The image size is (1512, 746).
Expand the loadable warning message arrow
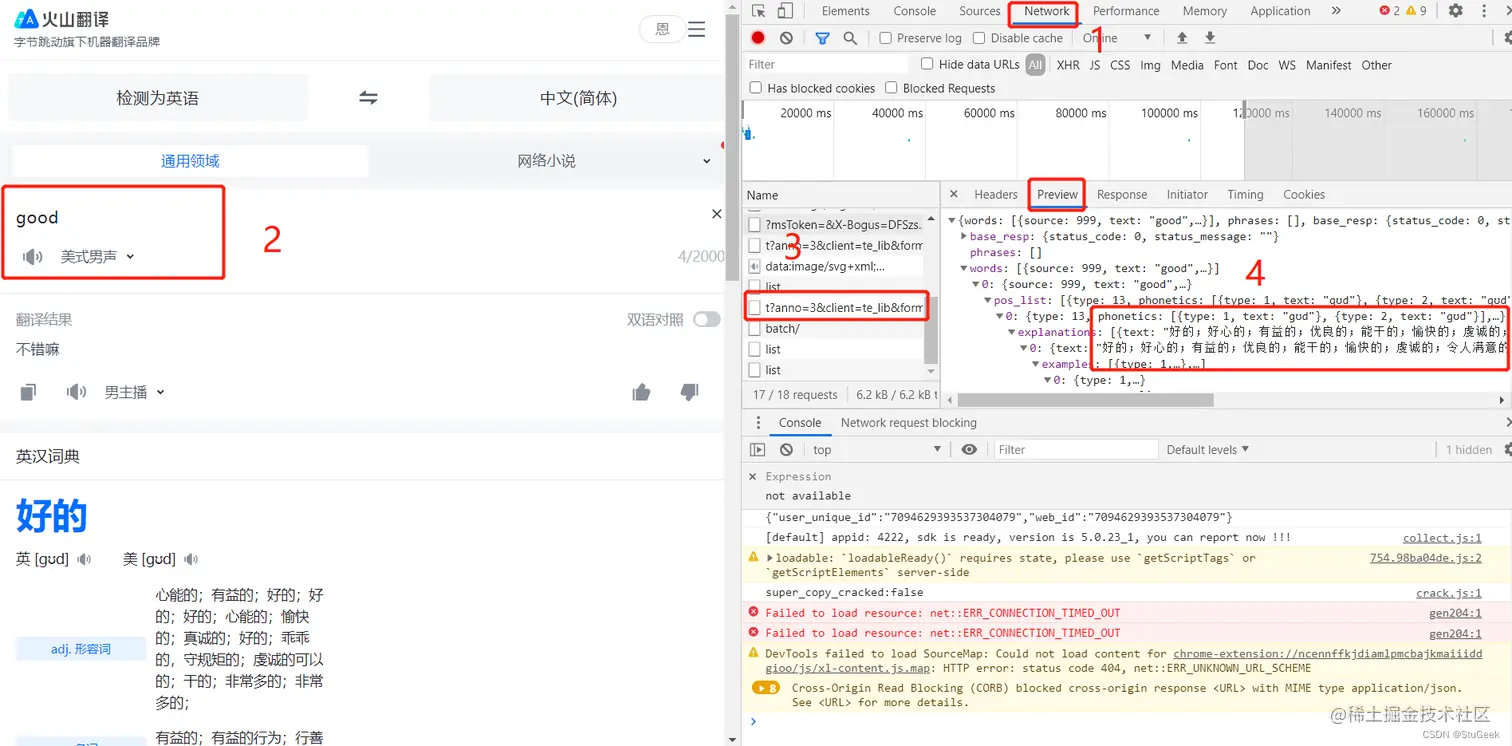click(770, 558)
